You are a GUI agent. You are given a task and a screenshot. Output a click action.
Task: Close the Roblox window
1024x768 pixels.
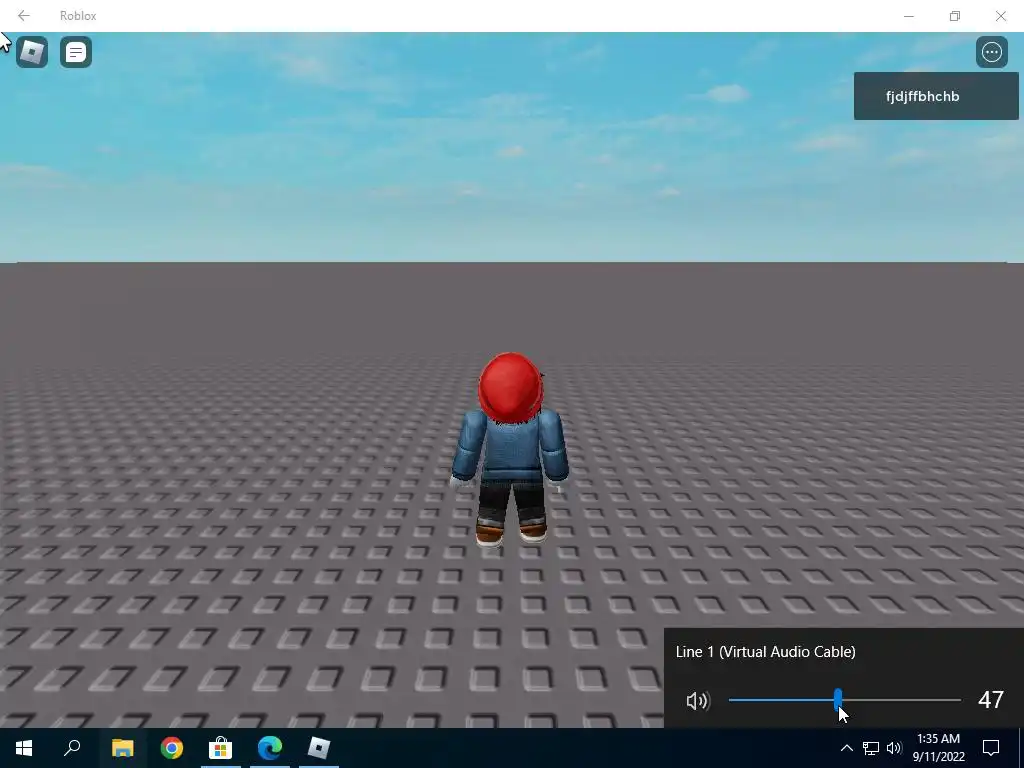1000,16
